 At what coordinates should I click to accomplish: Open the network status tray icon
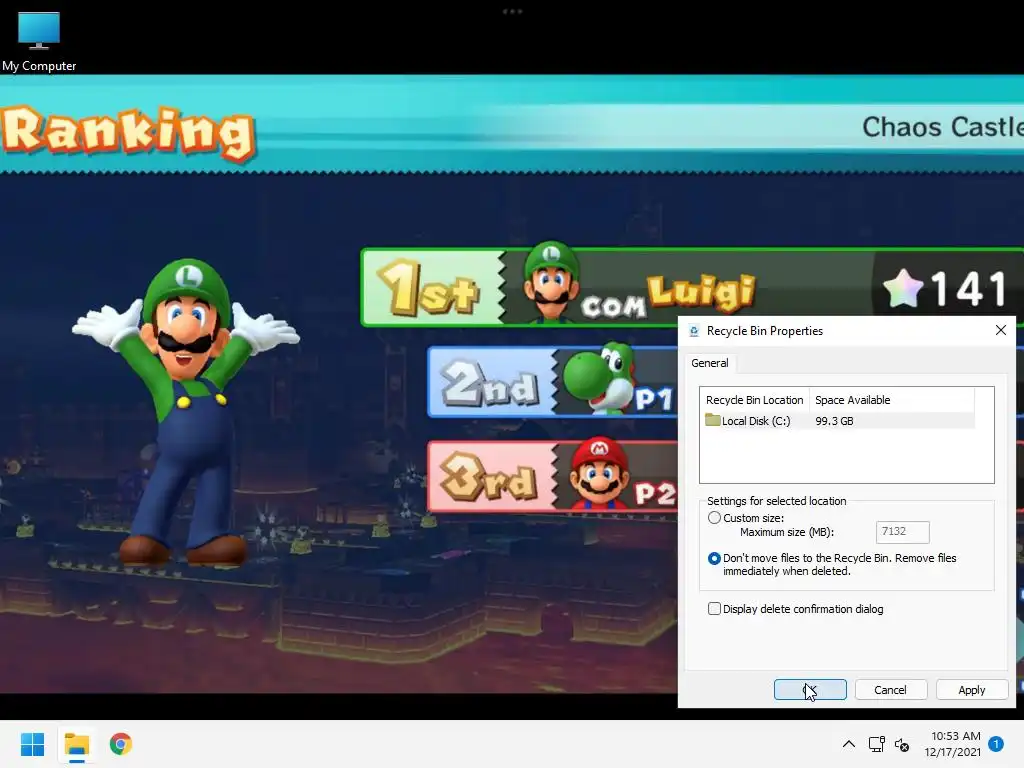click(x=876, y=744)
